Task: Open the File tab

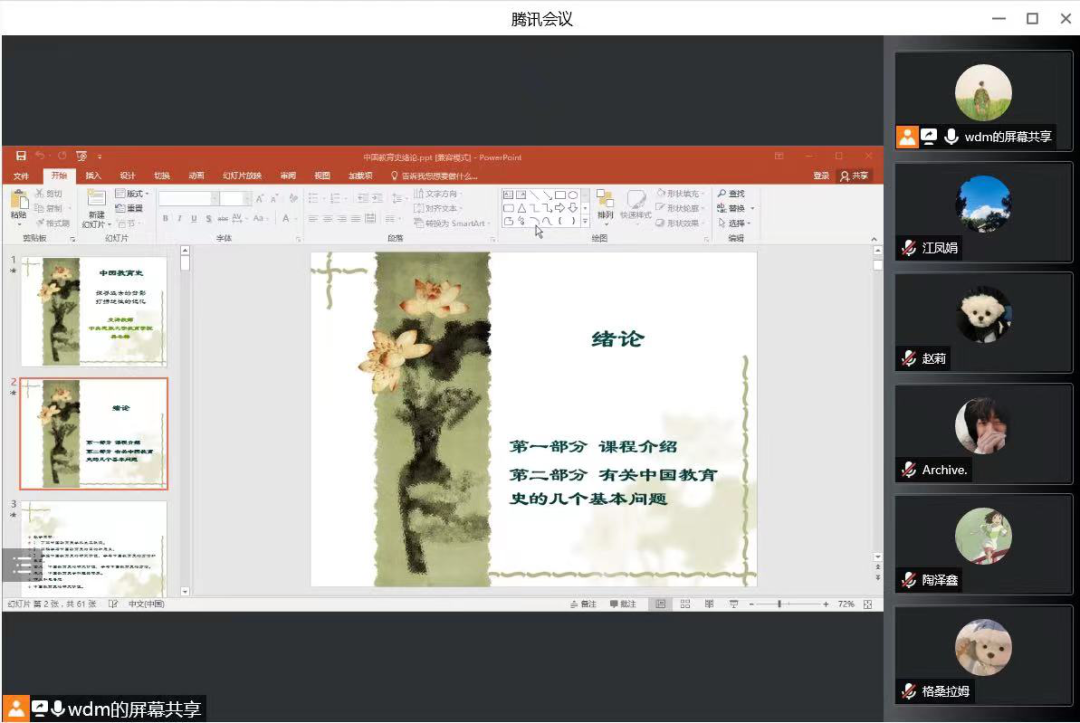Action: (21, 176)
